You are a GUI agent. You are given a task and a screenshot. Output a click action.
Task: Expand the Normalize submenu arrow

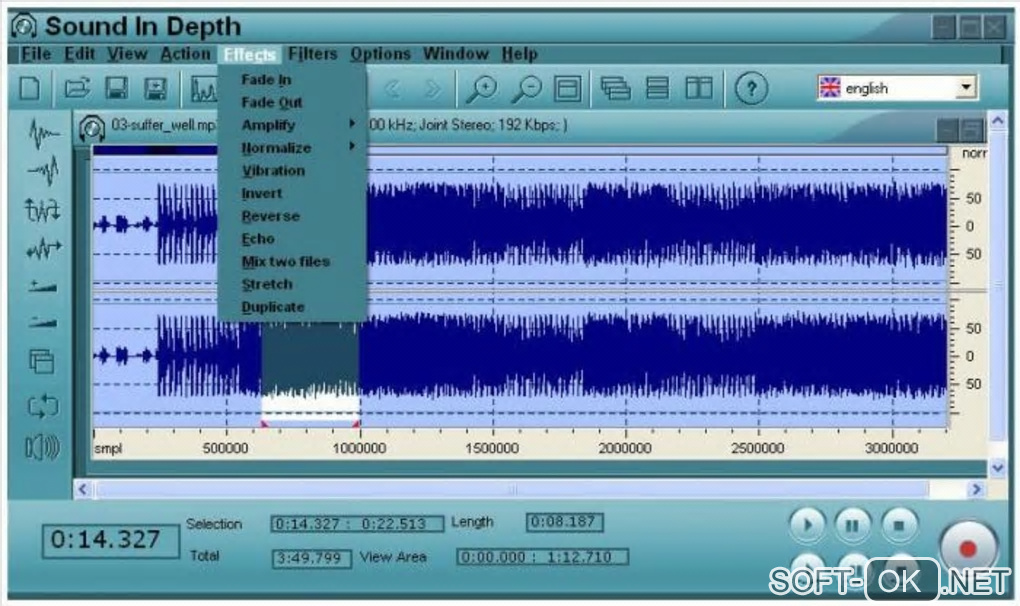tap(352, 146)
